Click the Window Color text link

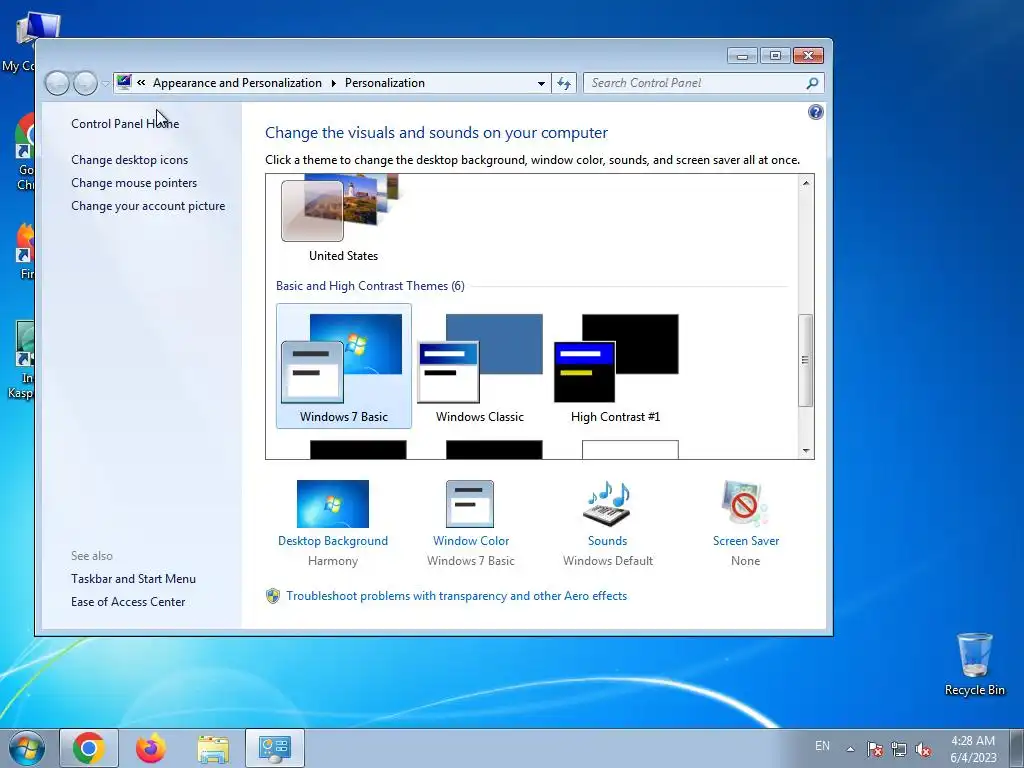471,541
